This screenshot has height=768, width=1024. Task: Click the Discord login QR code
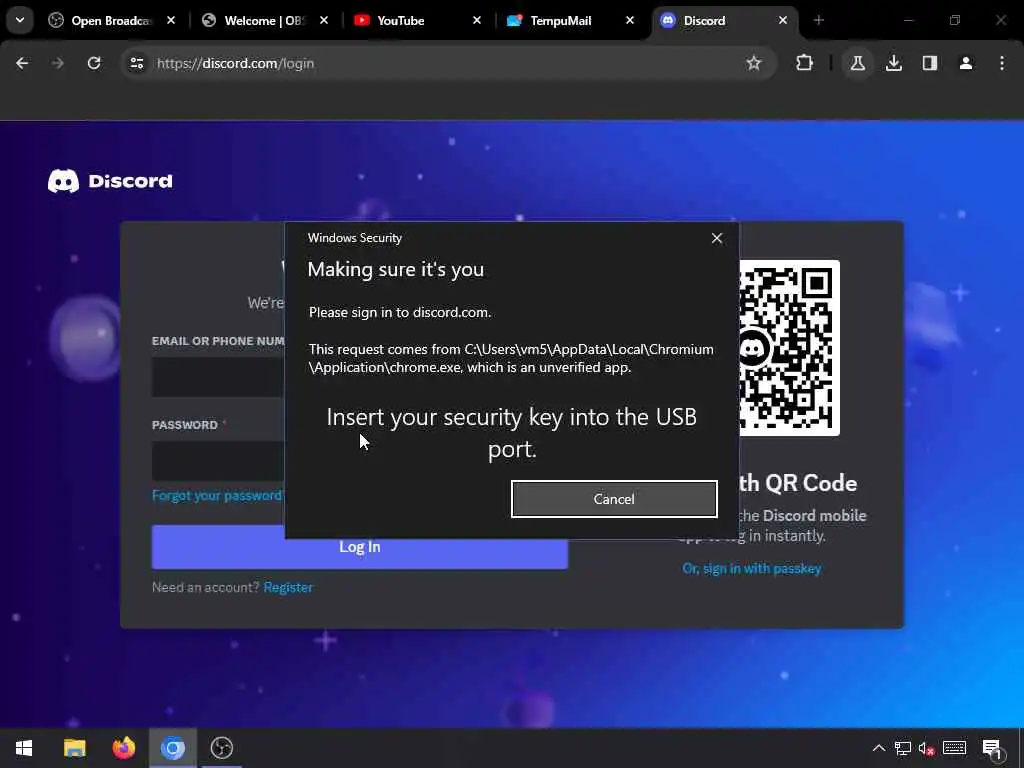pos(790,347)
